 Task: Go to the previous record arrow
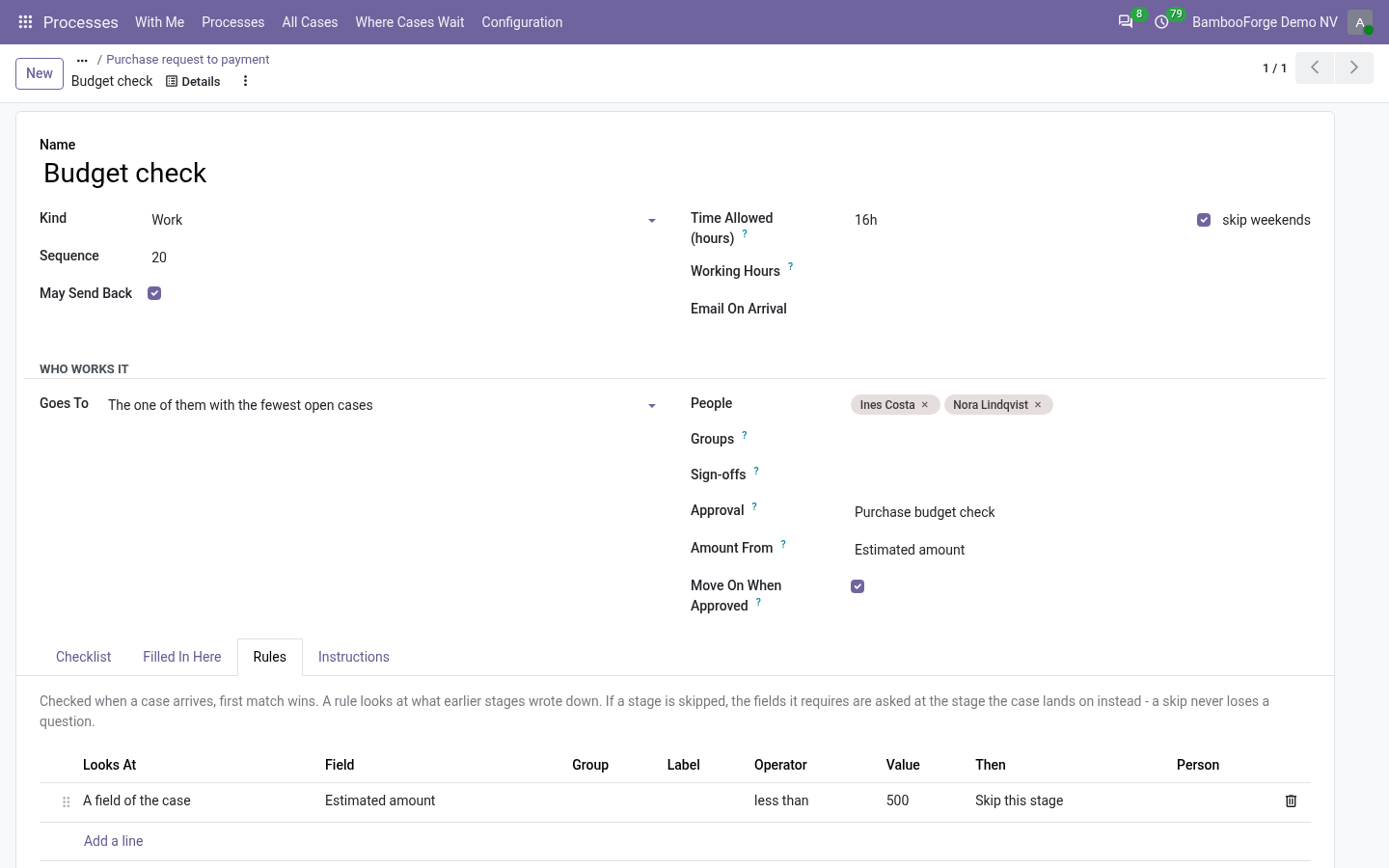click(1315, 68)
